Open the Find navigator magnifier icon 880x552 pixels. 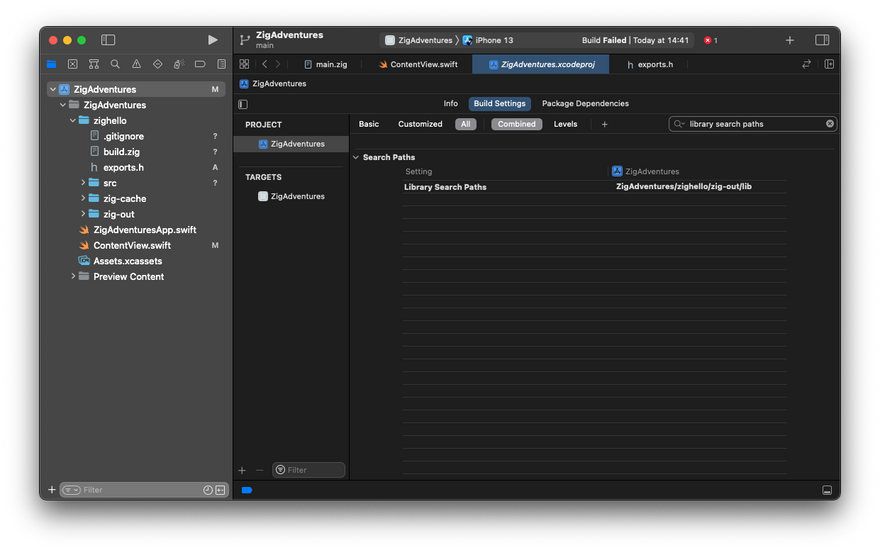pos(115,64)
